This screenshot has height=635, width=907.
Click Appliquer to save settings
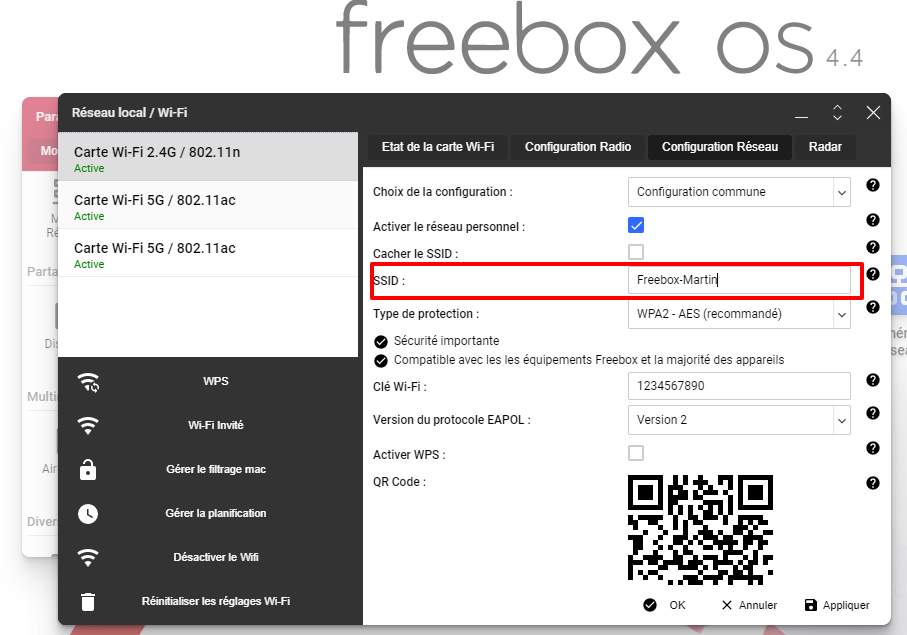point(837,605)
